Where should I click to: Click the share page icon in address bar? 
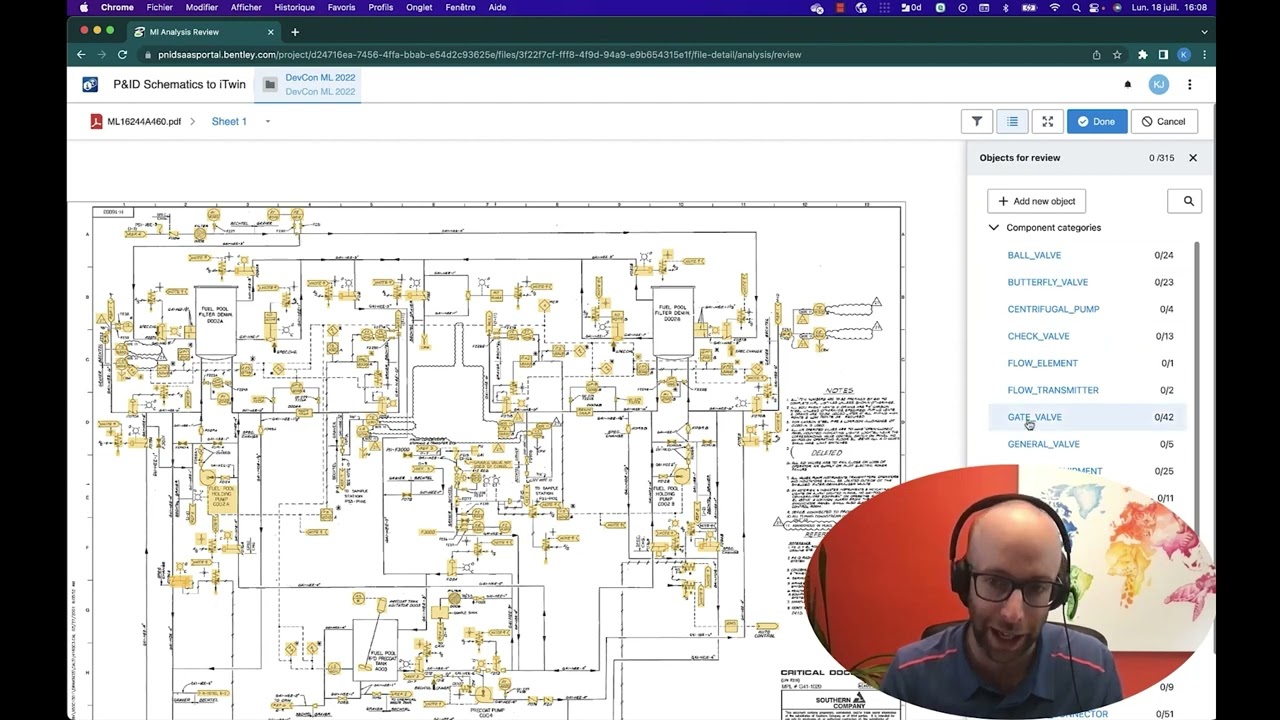tap(1097, 55)
